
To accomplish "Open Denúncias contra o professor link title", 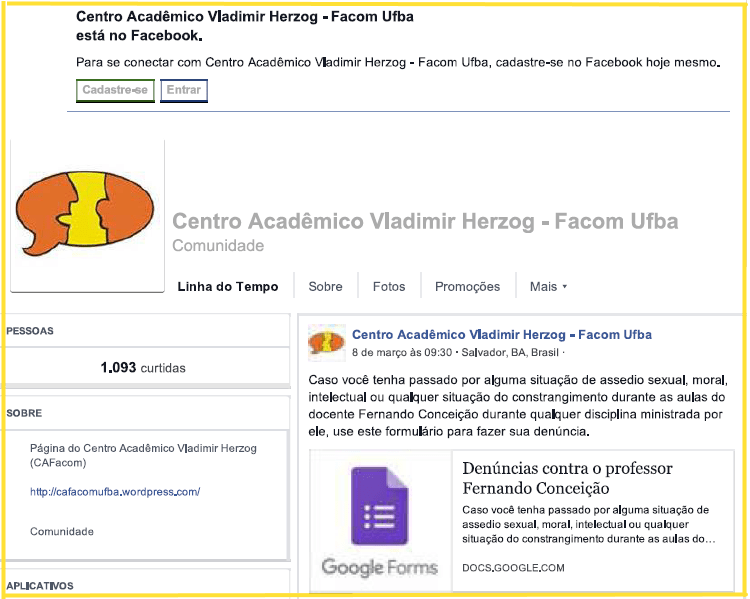I will coord(567,478).
